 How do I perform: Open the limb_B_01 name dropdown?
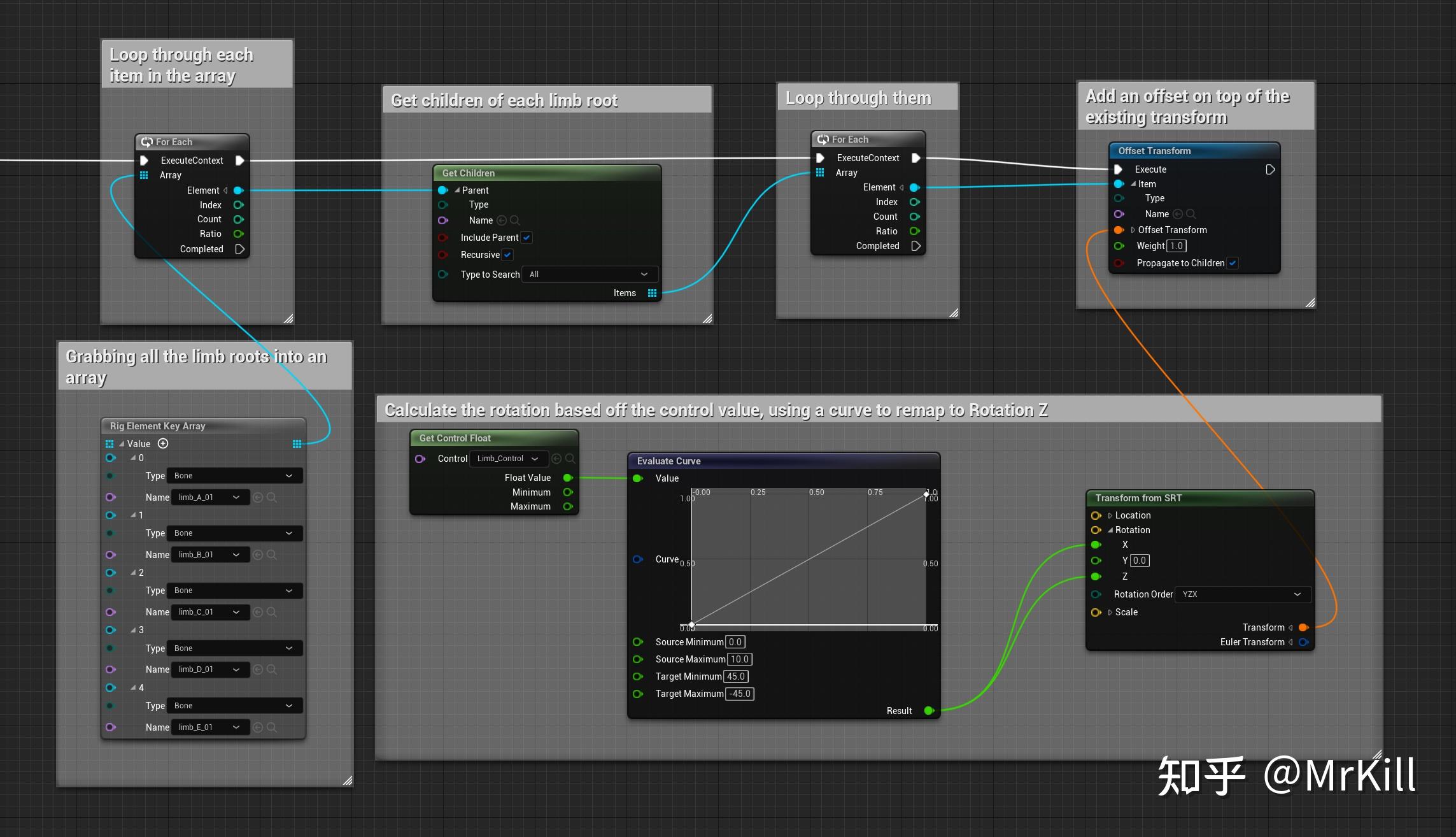tap(209, 555)
